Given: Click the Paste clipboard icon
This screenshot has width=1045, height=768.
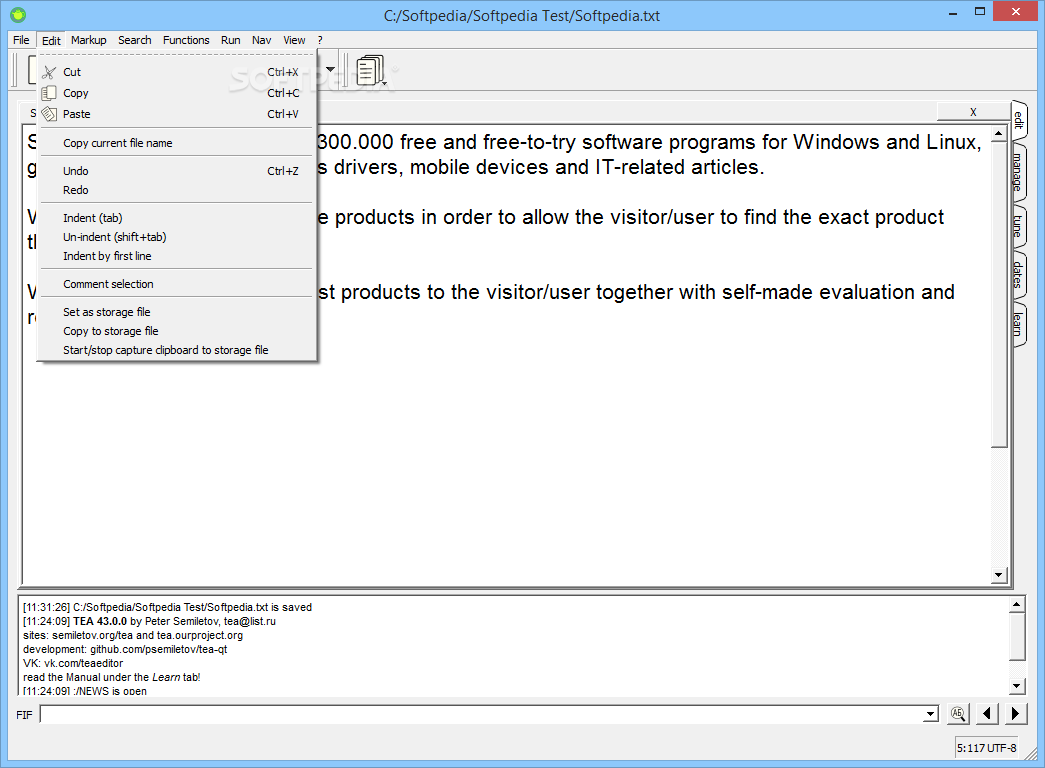Looking at the screenshot, I should 49,114.
